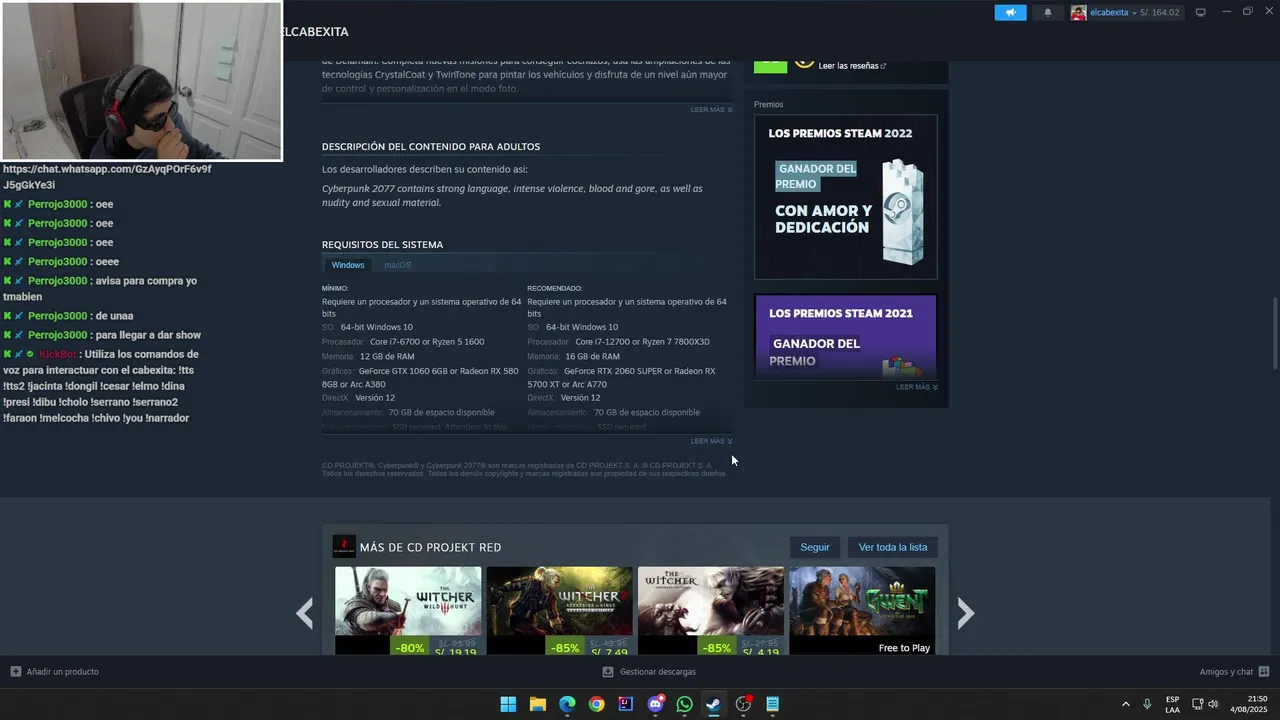Image resolution: width=1280 pixels, height=720 pixels.
Task: Click the '16 GB de RAM' recommended value
Action: 592,356
